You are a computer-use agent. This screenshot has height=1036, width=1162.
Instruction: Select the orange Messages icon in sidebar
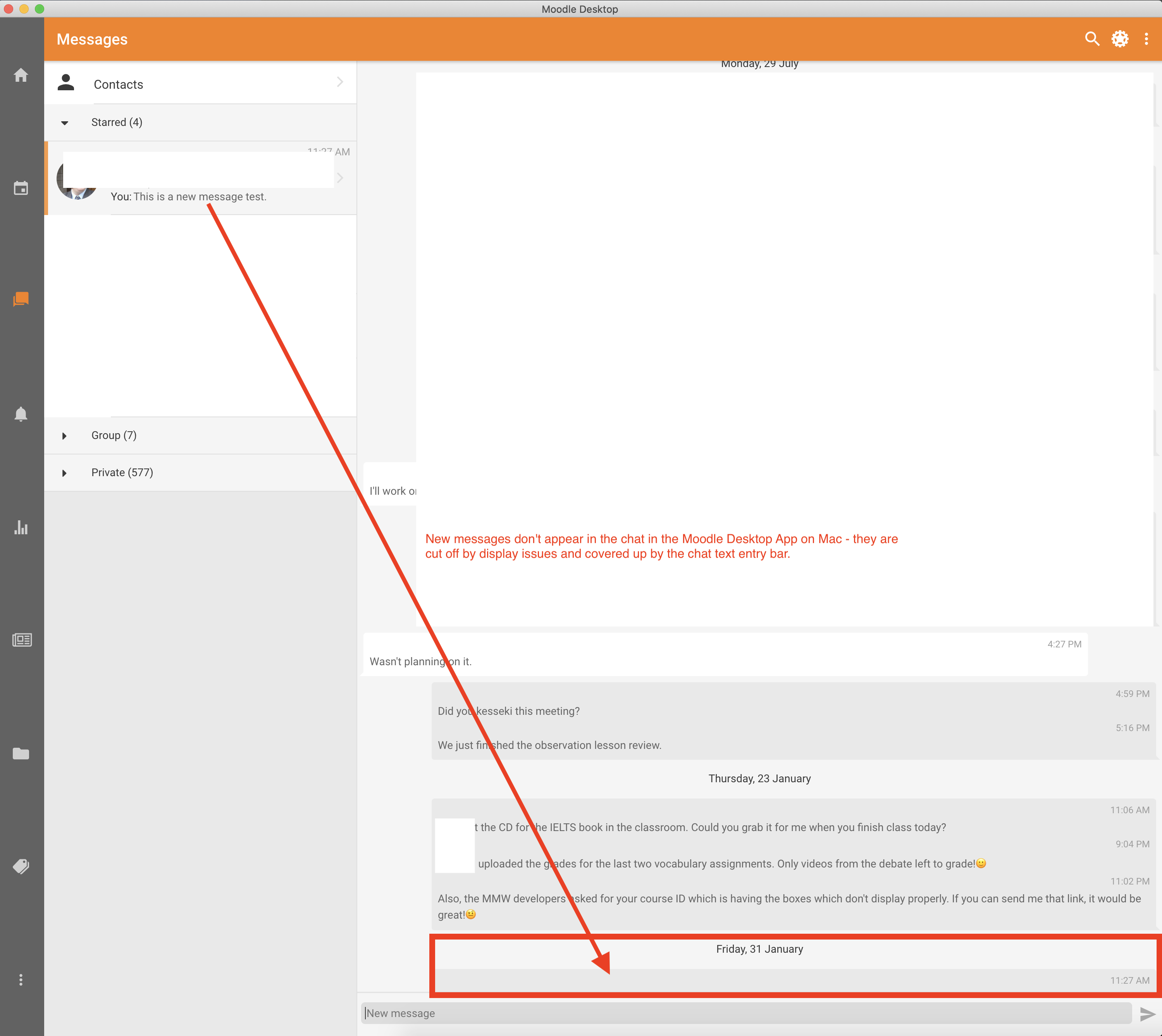(21, 299)
